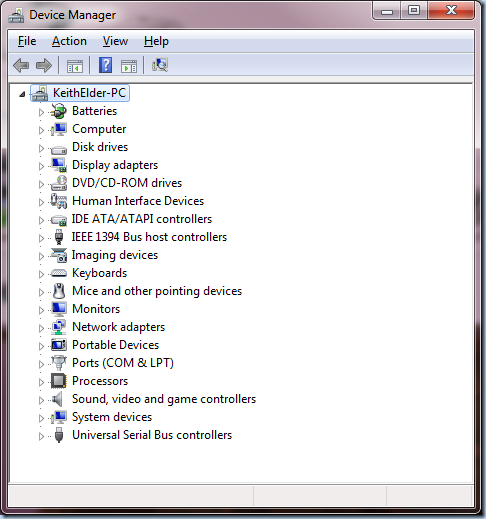Viewport: 486px width, 519px height.
Task: Expand the Network adapters node
Action: click(41, 328)
